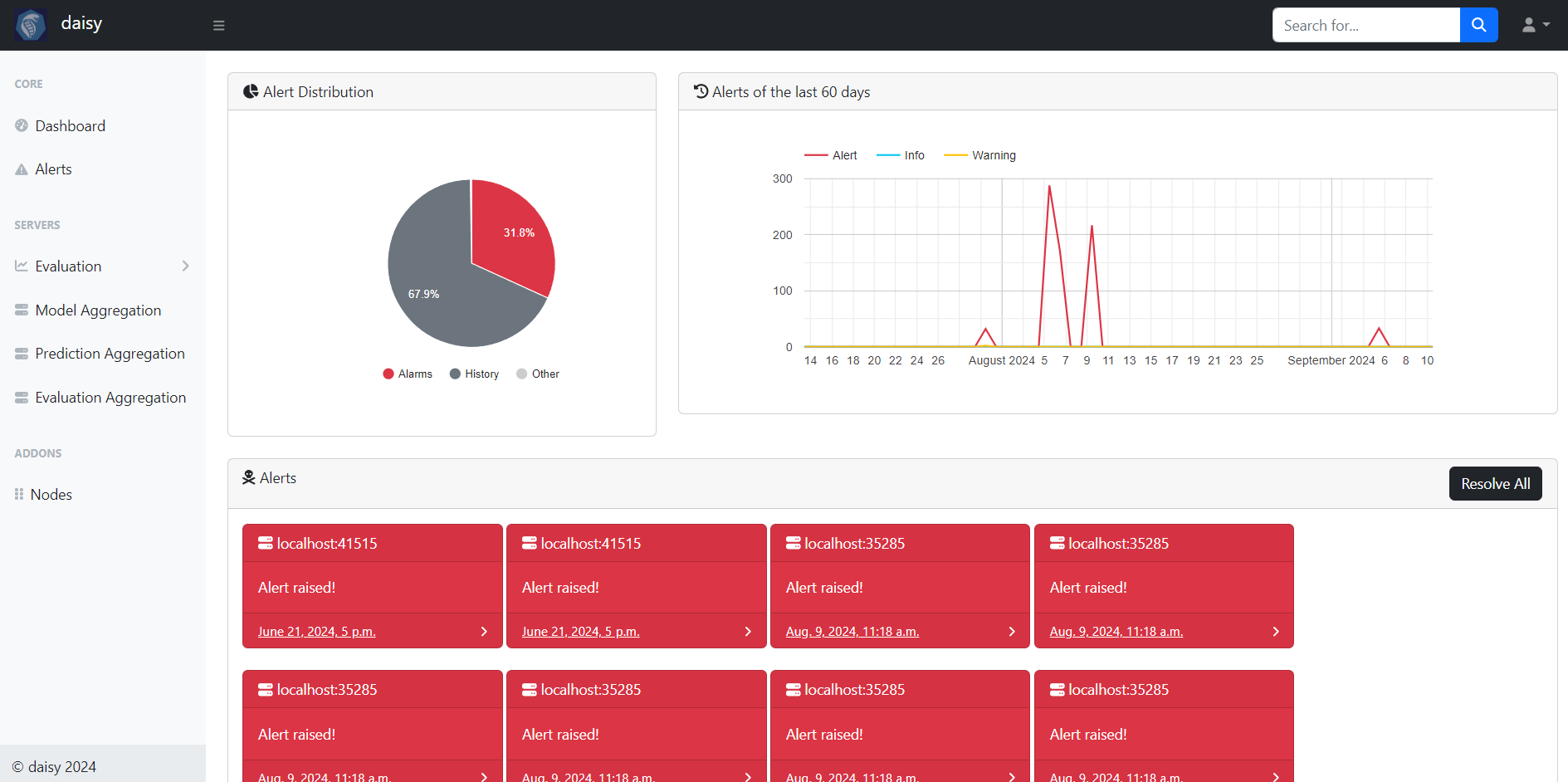Toggle History in pie chart legend
This screenshot has height=782, width=1568.
pos(474,374)
